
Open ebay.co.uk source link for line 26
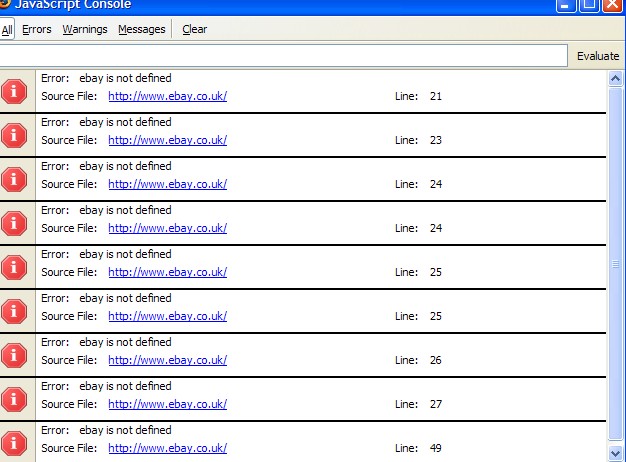[167, 360]
